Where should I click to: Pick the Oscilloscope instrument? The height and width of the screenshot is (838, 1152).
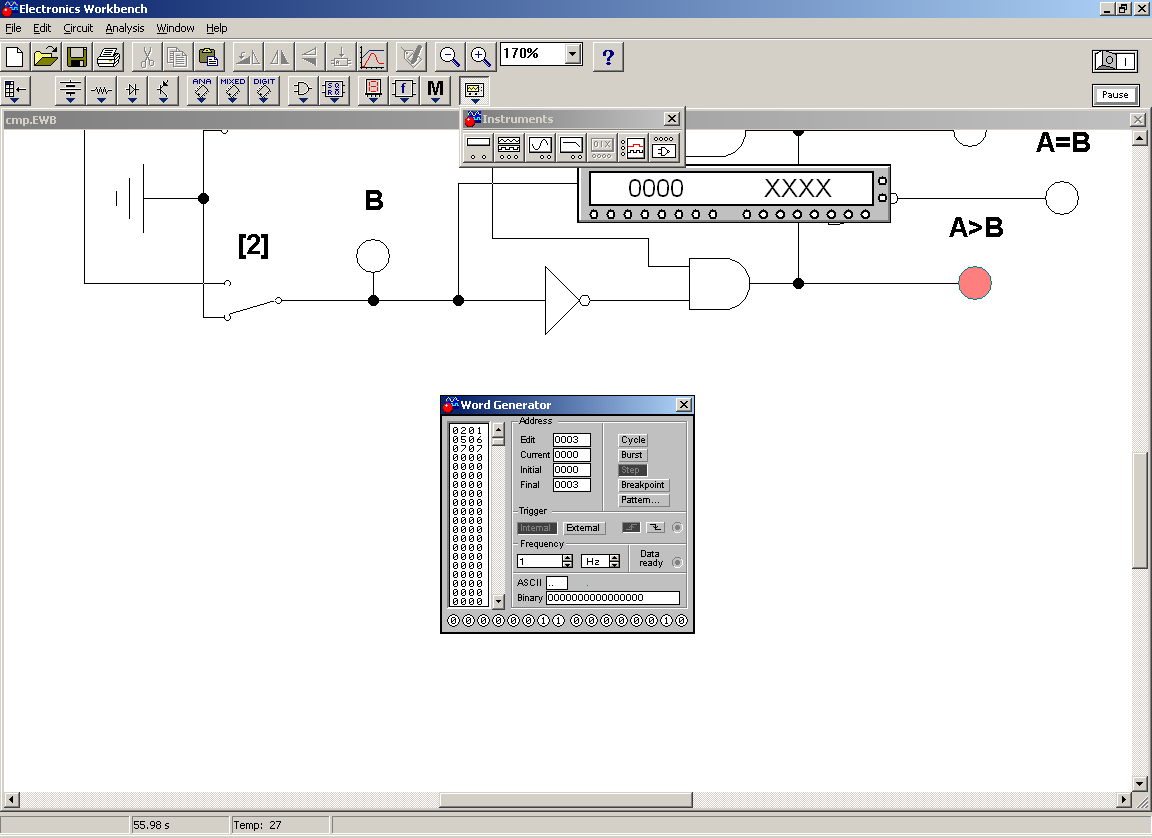pyautogui.click(x=540, y=147)
